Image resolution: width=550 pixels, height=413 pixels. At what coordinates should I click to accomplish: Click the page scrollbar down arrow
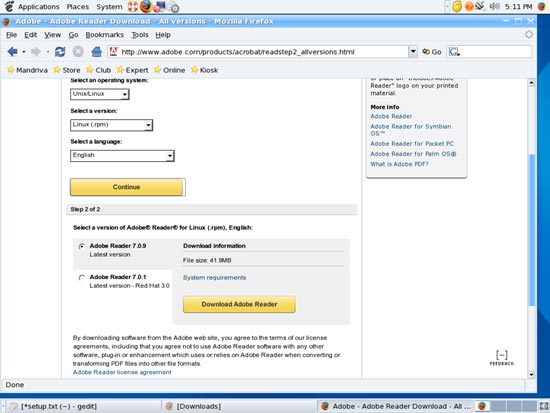[531, 374]
